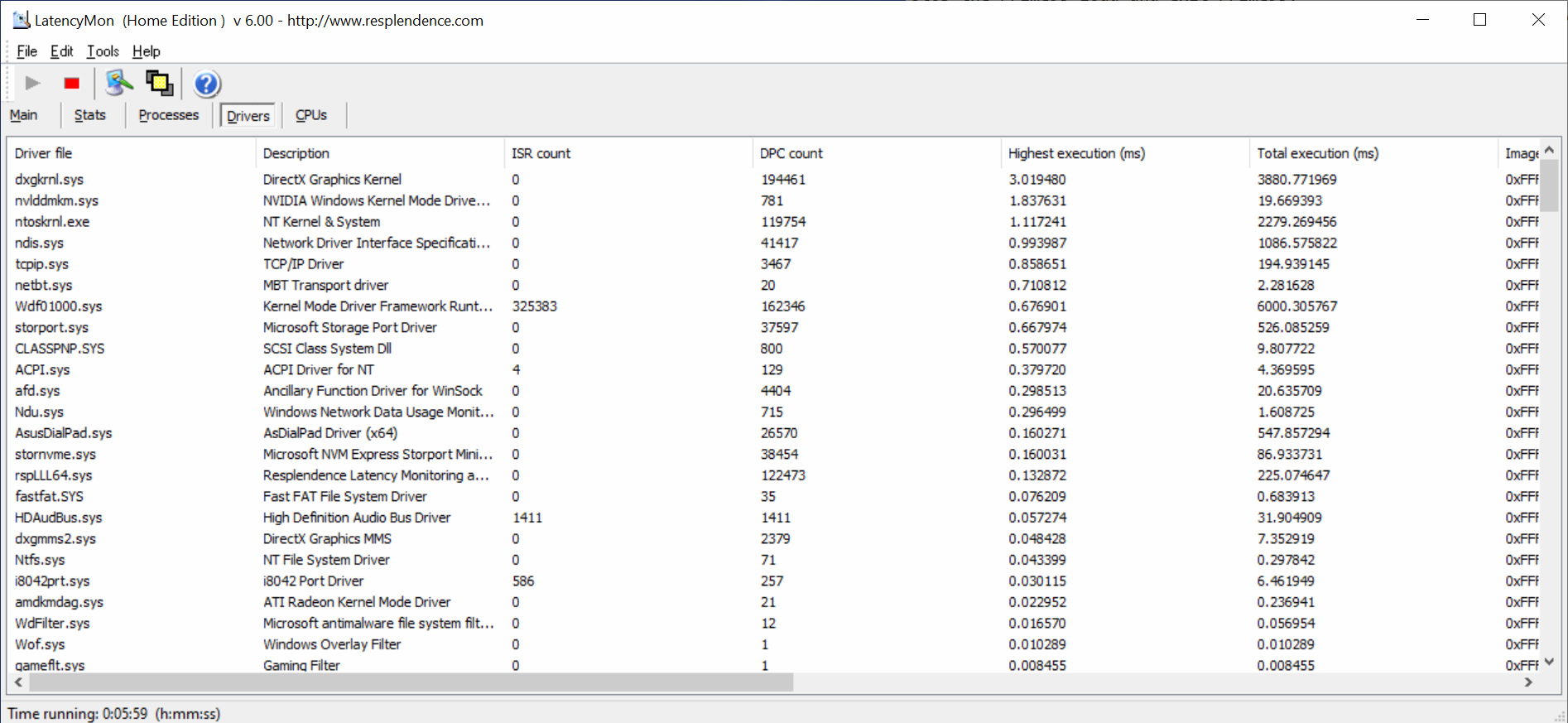
Task: Switch to the Stats tab
Action: 89,115
